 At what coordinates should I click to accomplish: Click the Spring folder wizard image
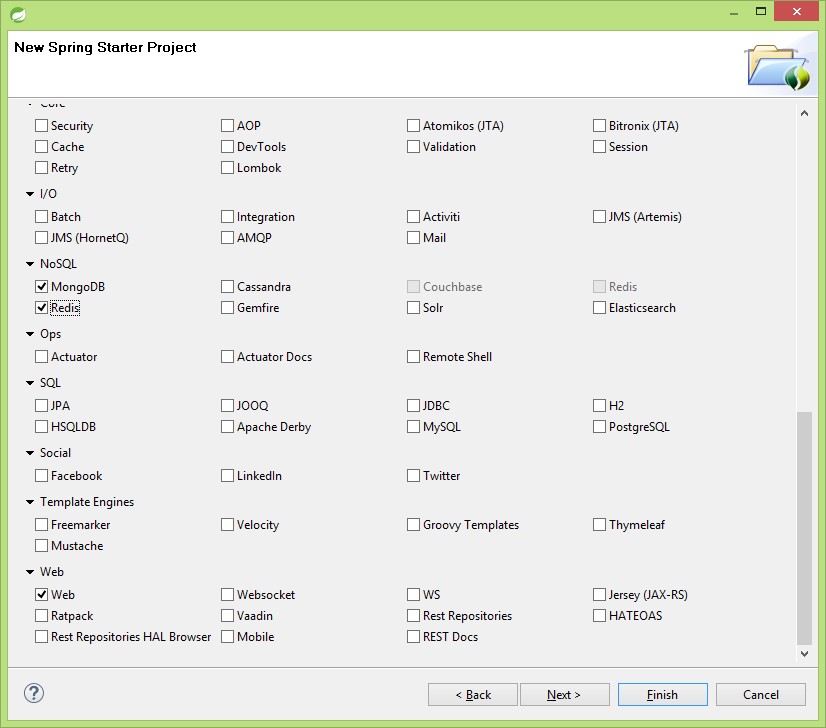[778, 67]
